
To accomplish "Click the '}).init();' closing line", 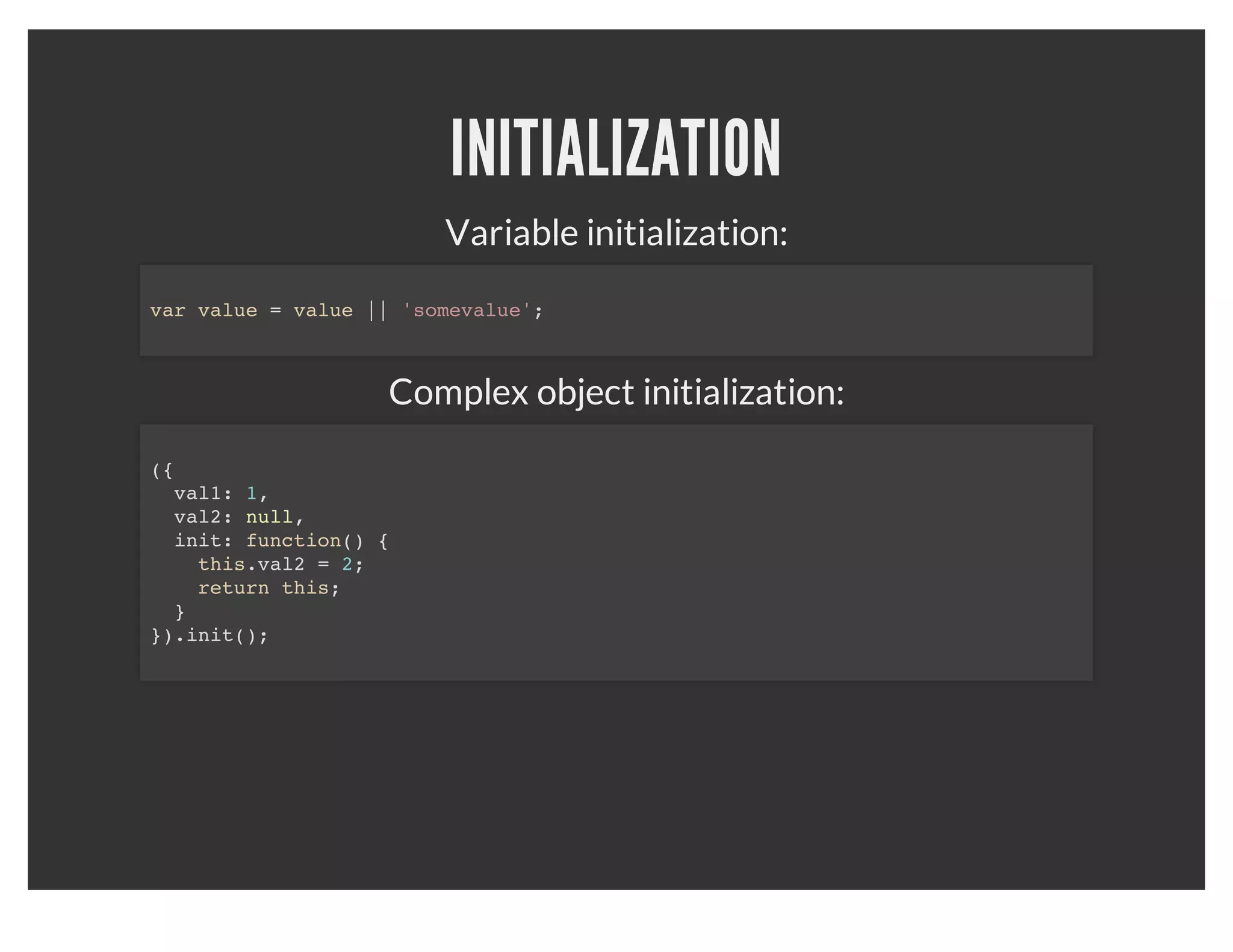I will coord(210,635).
